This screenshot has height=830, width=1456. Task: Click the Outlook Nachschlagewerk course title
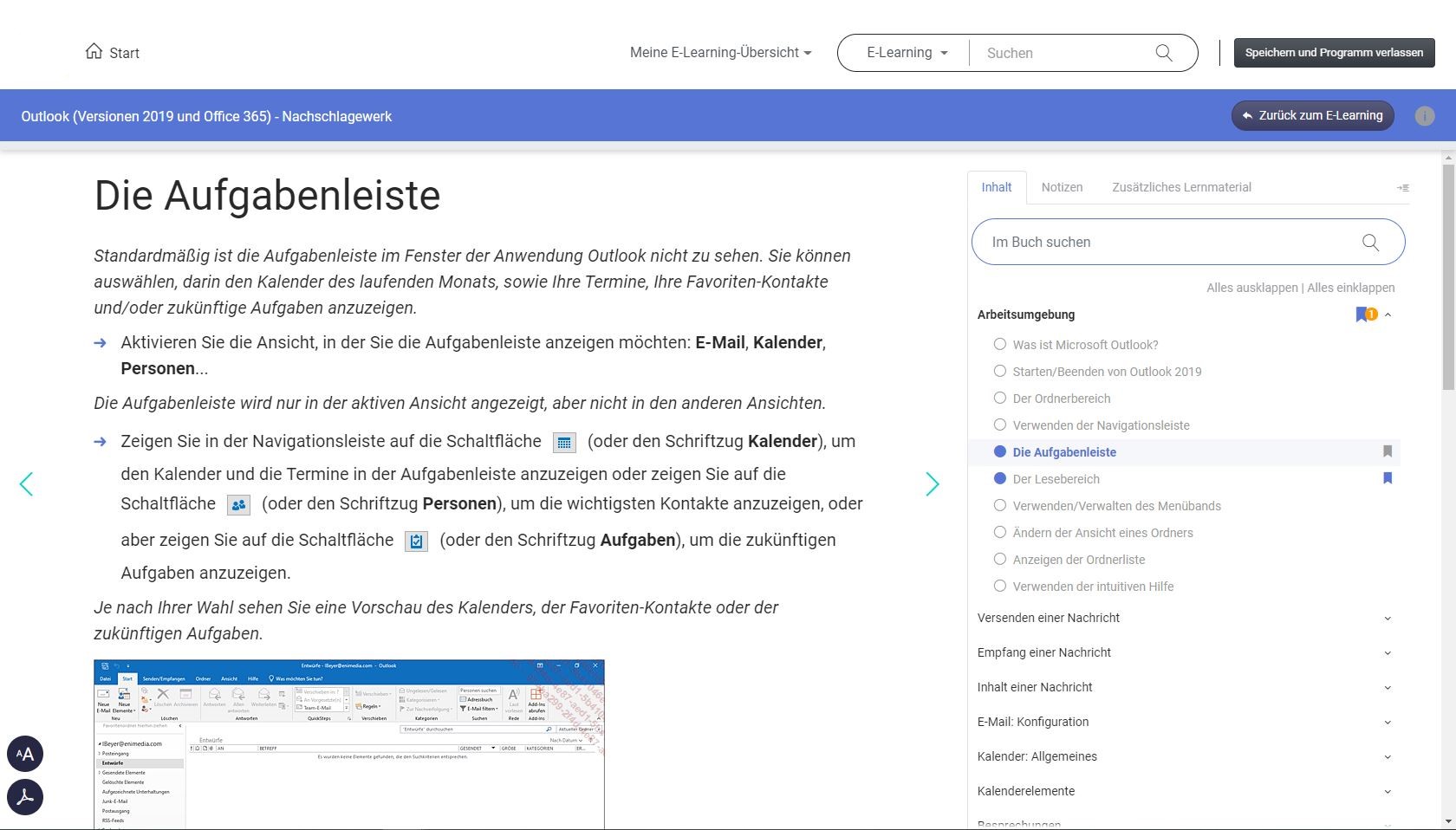coord(206,116)
